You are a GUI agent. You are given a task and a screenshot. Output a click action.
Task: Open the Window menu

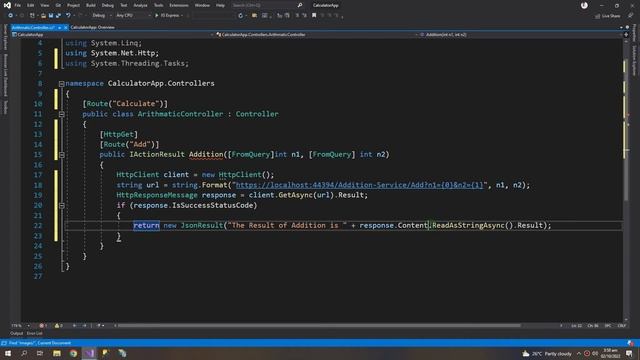pyautogui.click(x=202, y=5)
